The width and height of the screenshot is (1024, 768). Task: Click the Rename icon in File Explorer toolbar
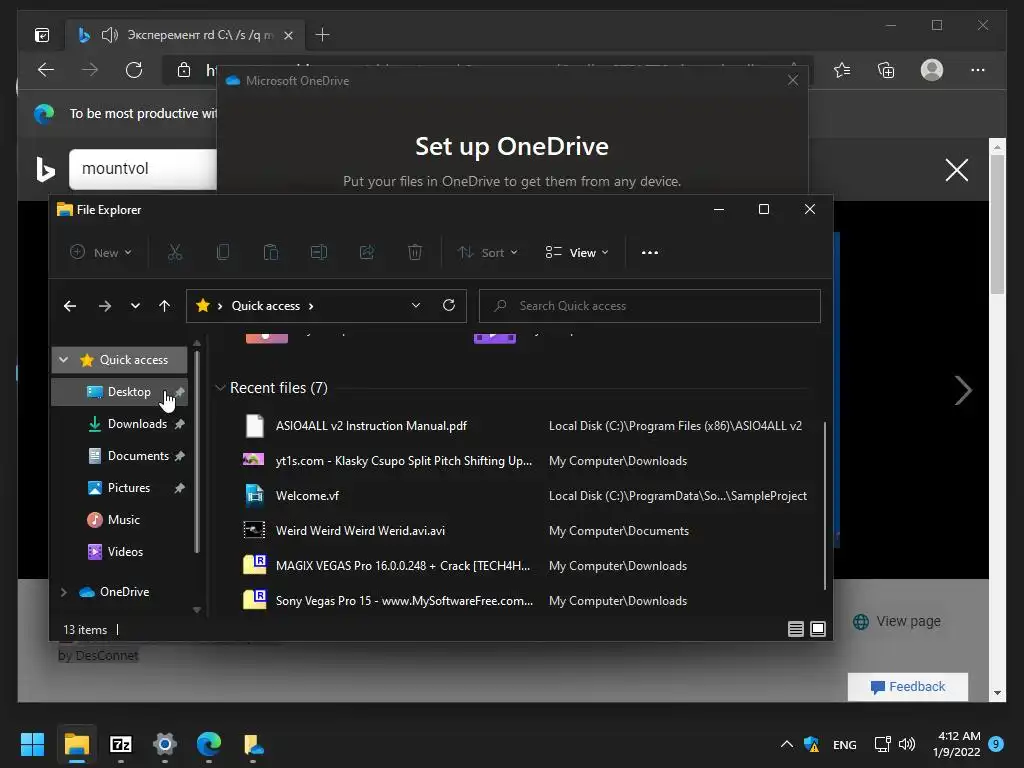coord(319,253)
